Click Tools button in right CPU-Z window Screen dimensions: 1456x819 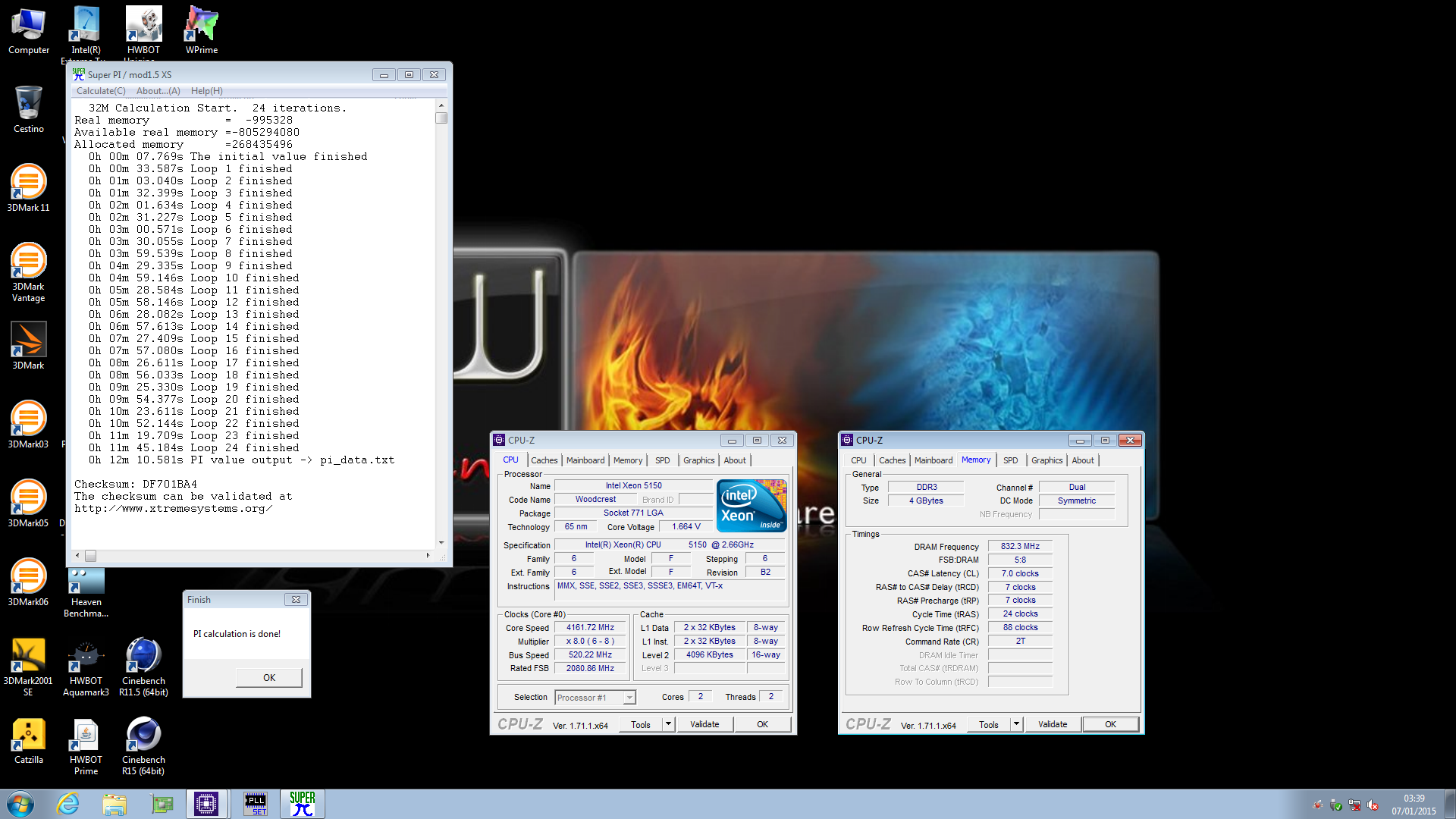click(989, 724)
